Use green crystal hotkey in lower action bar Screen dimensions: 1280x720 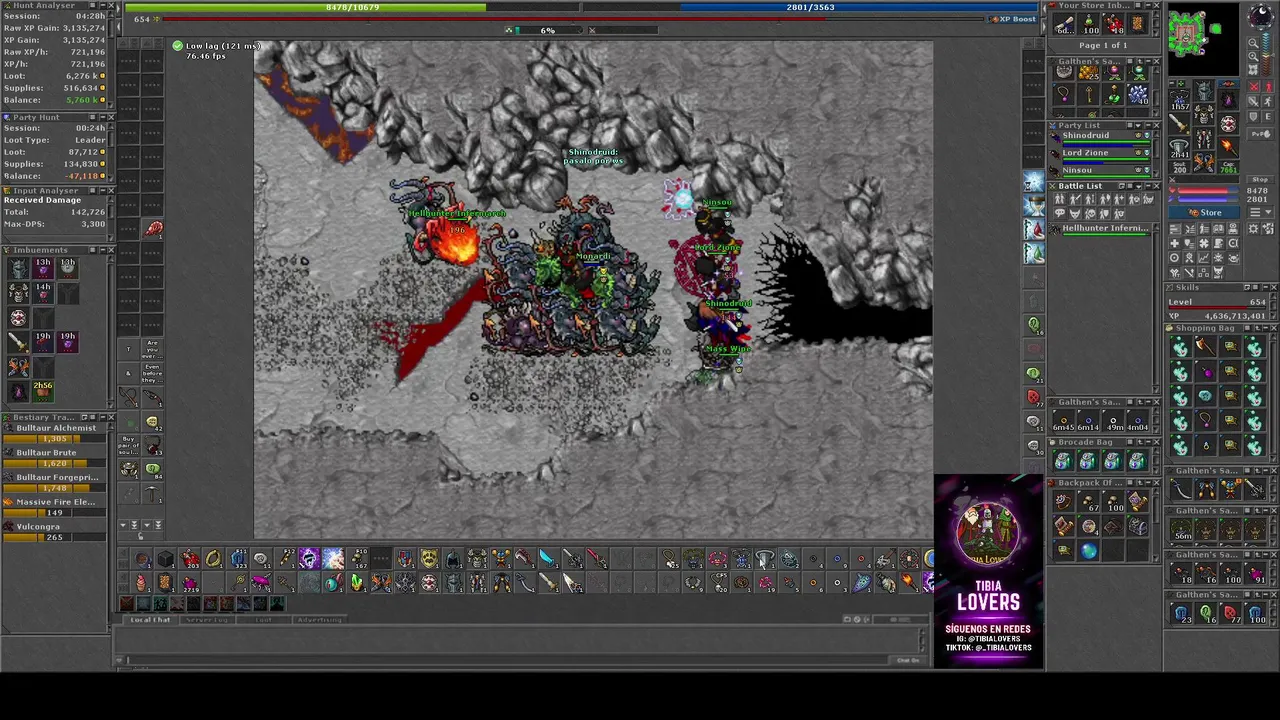coord(357,582)
